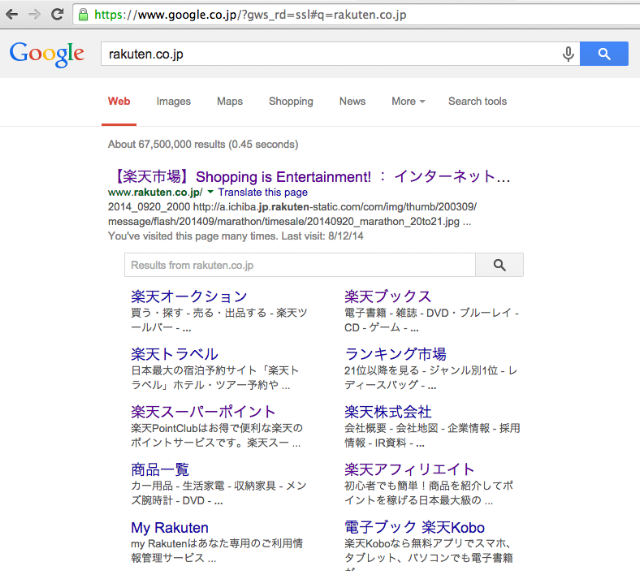Open the 商品一覧 sitelink
Viewport: 640px width, 571px height.
(x=160, y=470)
